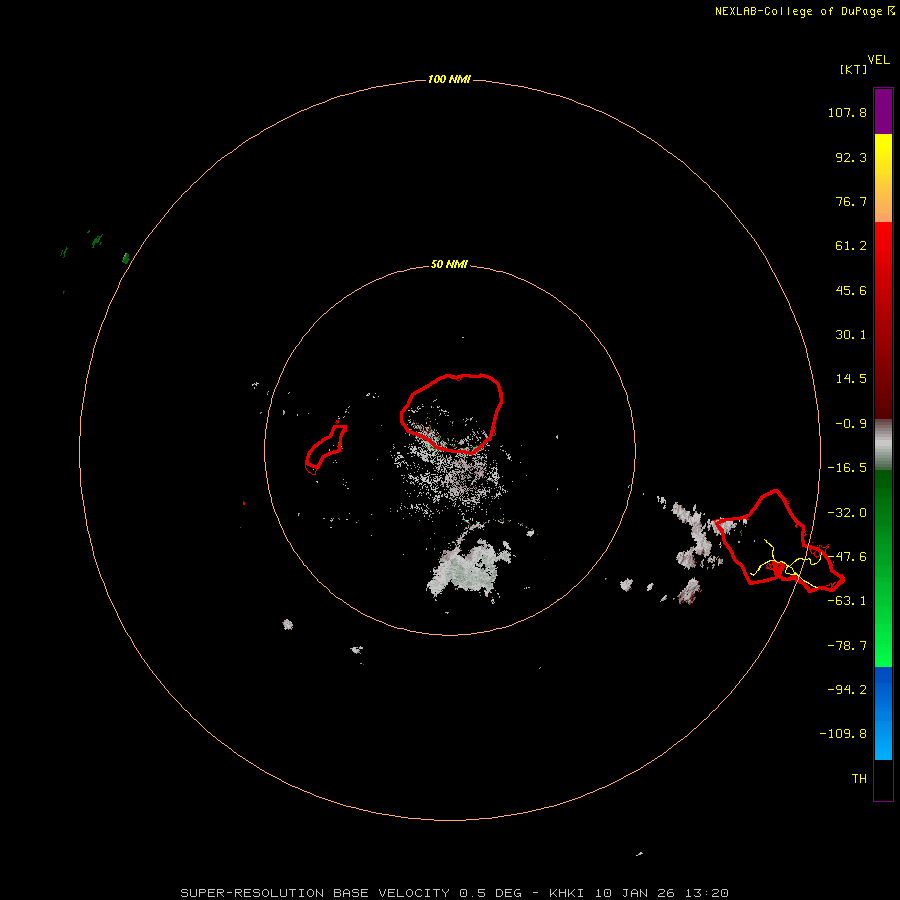Image resolution: width=900 pixels, height=900 pixels.
Task: Click the small elongated red island outline
Action: pyautogui.click(x=325, y=449)
